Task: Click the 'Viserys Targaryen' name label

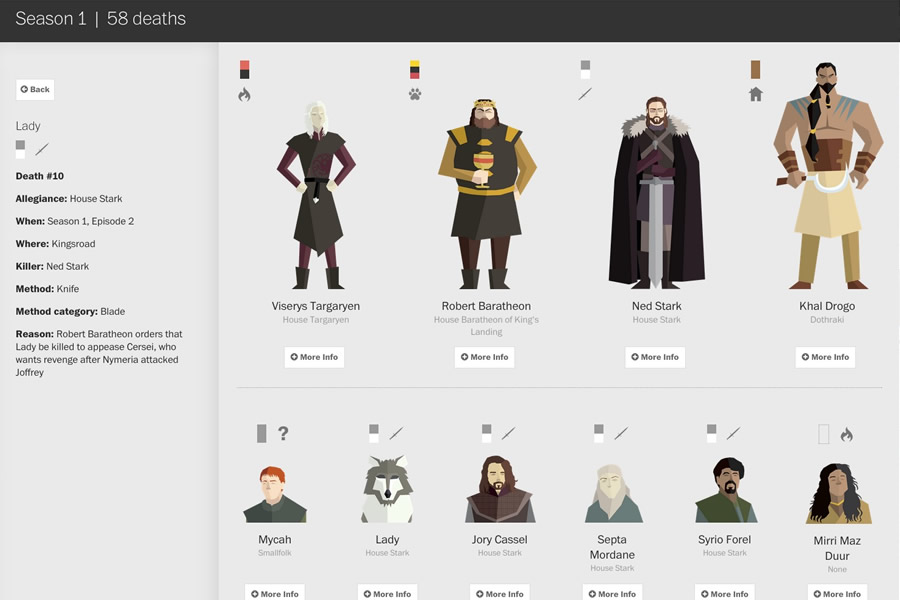Action: point(316,306)
